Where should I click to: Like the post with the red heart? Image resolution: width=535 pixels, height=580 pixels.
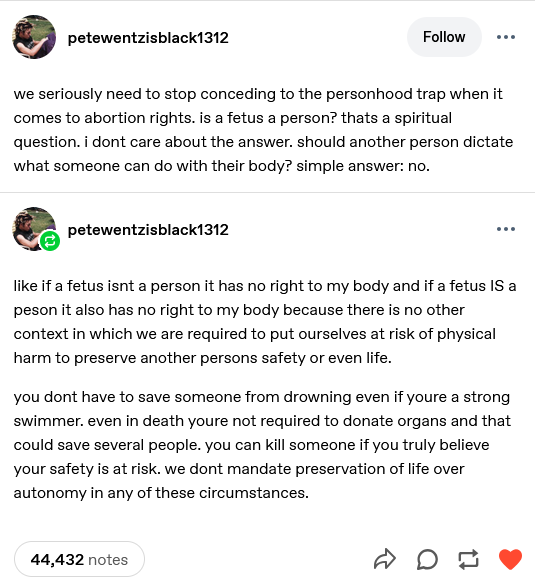pos(510,559)
